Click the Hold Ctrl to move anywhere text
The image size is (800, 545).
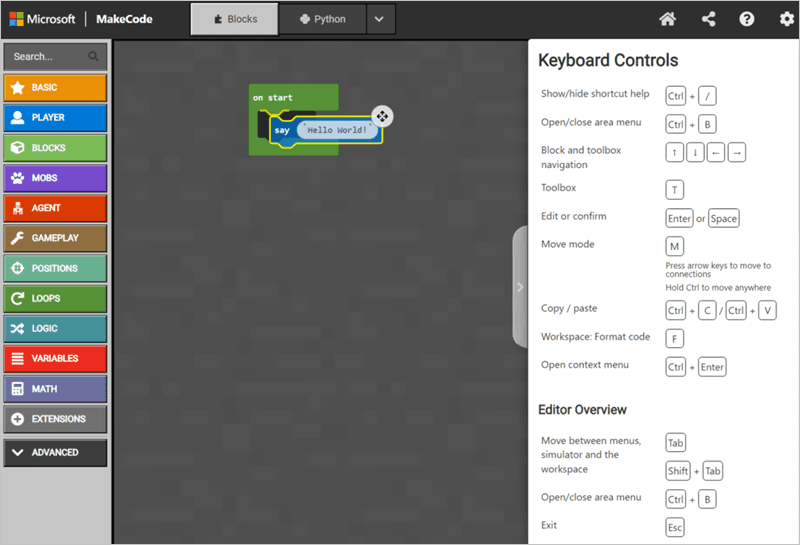tap(718, 288)
